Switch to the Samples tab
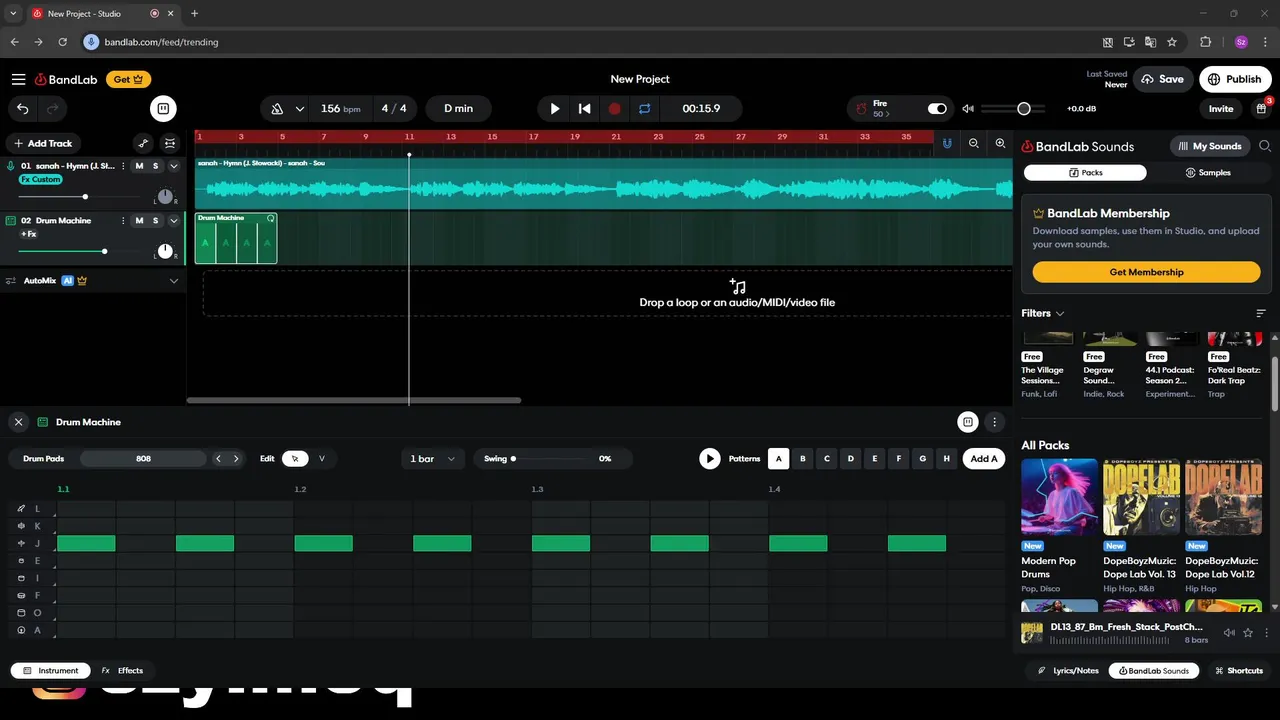Viewport: 1280px width, 720px height. click(1208, 173)
